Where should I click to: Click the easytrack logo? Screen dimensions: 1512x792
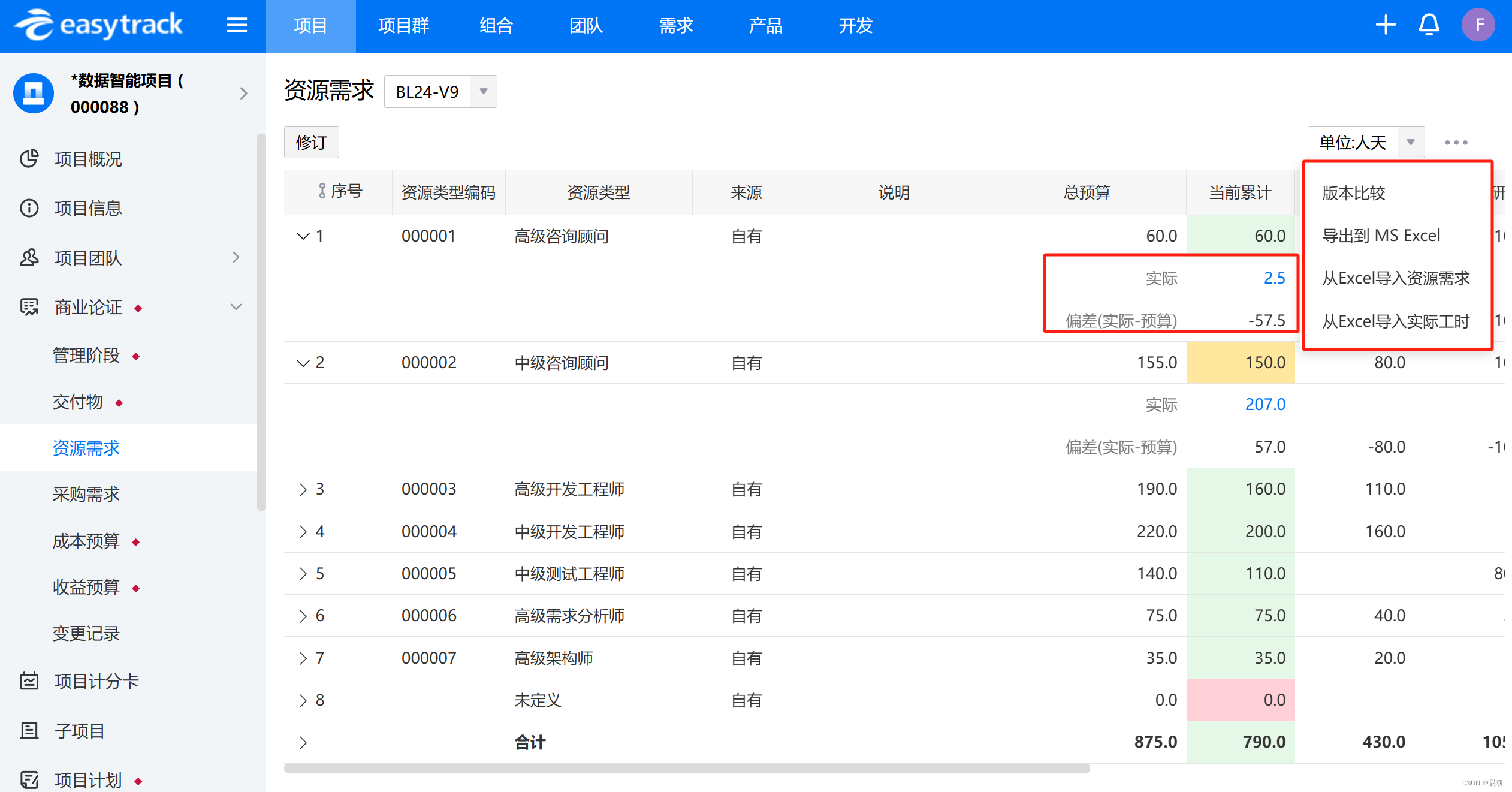click(x=98, y=25)
